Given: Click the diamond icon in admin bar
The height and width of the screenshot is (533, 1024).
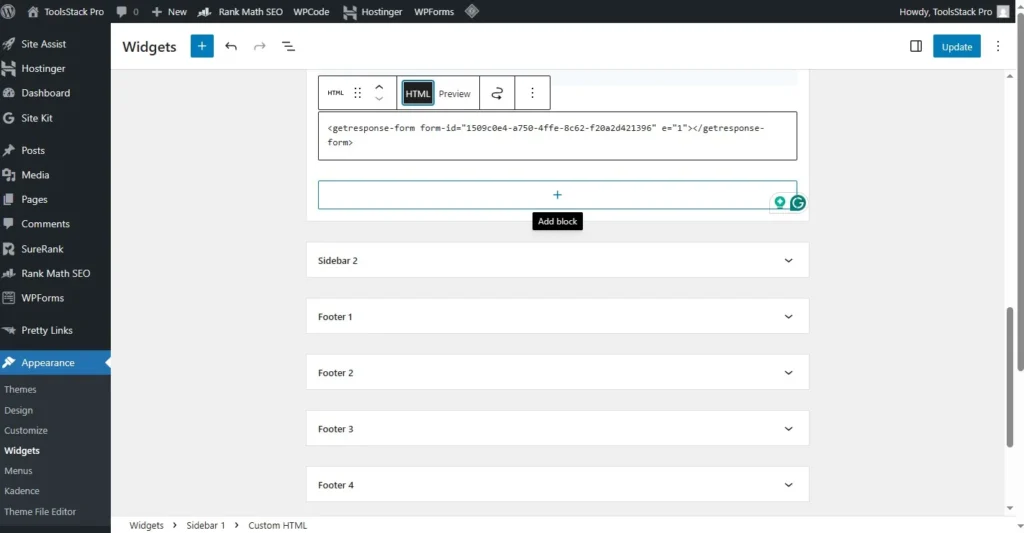Looking at the screenshot, I should coord(472,11).
